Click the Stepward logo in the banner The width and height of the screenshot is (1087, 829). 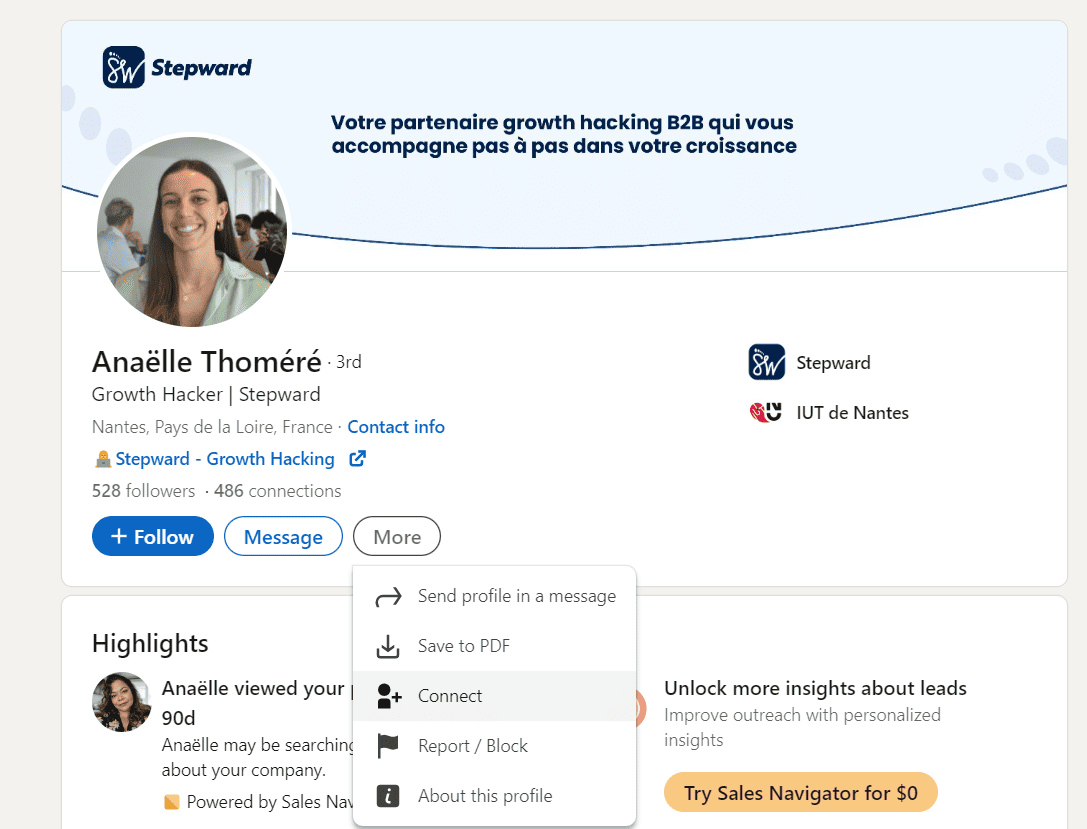click(177, 67)
